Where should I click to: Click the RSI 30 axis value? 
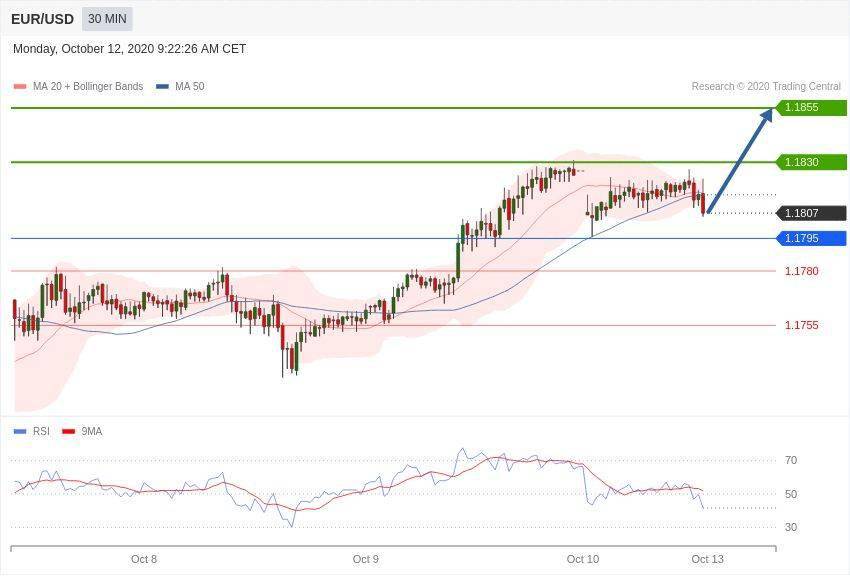tap(791, 527)
